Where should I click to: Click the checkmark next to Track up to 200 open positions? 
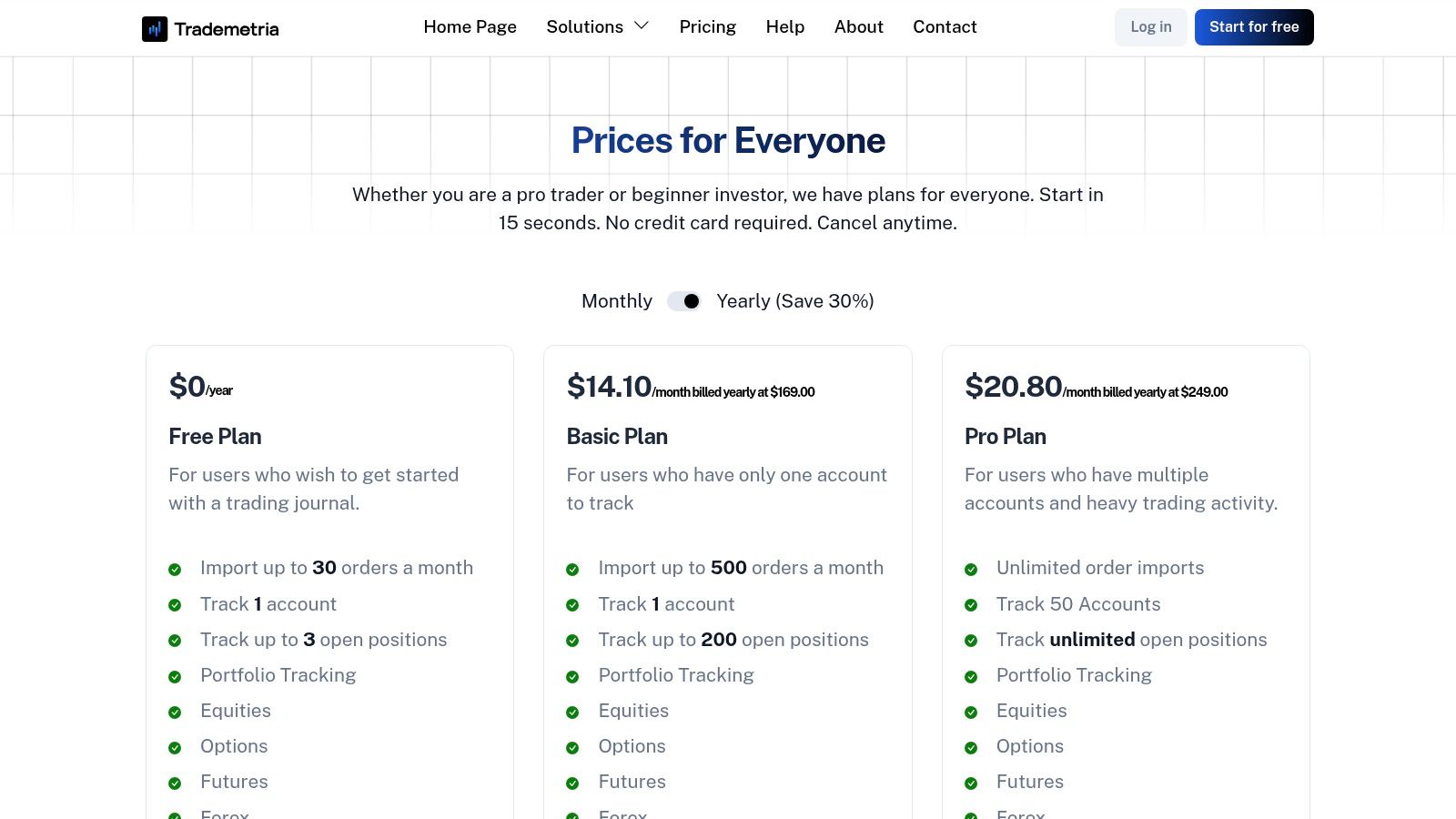coord(573,640)
